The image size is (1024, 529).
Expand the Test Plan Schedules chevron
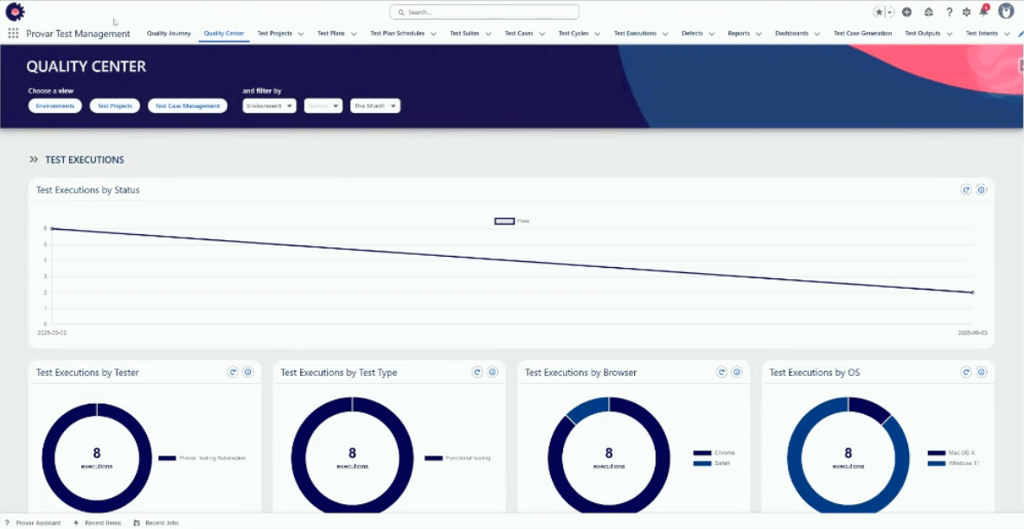coord(433,34)
